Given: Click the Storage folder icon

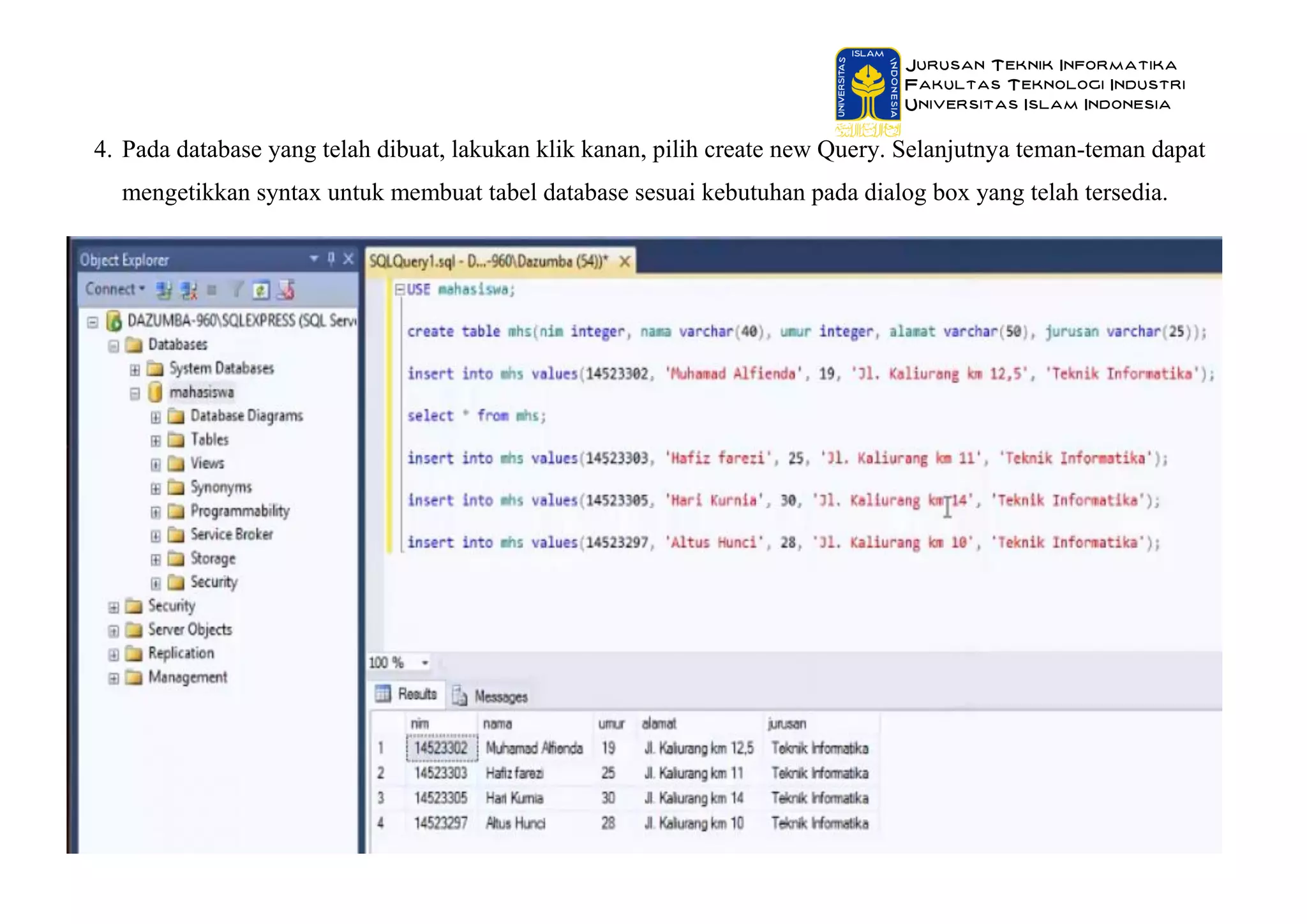Looking at the screenshot, I should [176, 560].
